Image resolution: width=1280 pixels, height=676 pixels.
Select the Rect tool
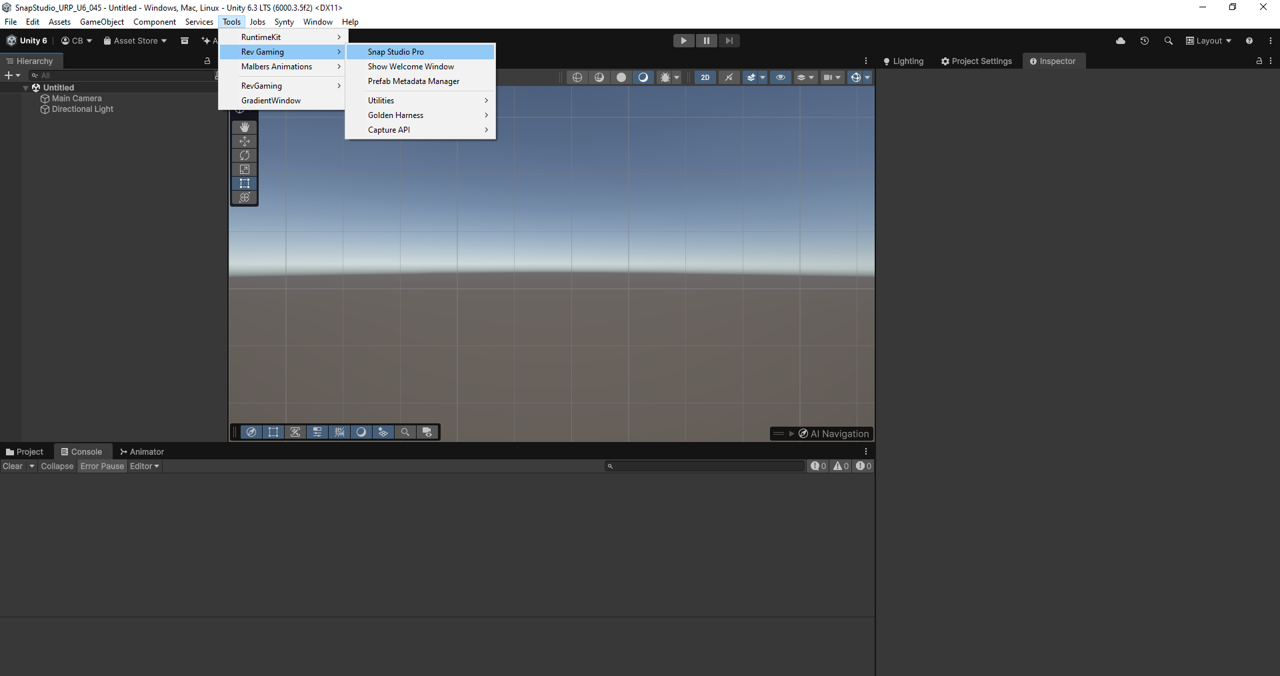[244, 183]
